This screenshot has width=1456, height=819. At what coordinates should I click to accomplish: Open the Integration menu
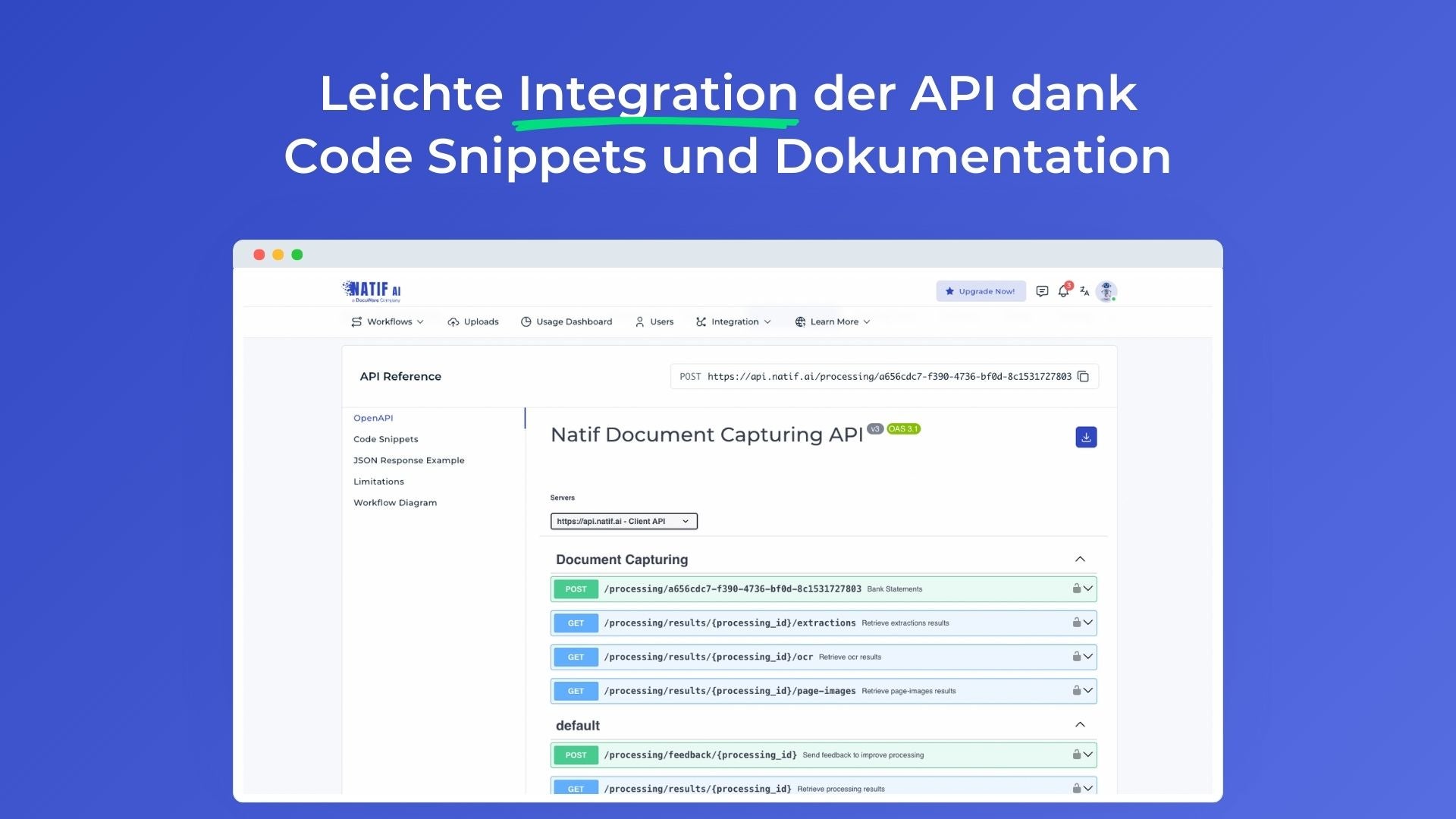(733, 322)
